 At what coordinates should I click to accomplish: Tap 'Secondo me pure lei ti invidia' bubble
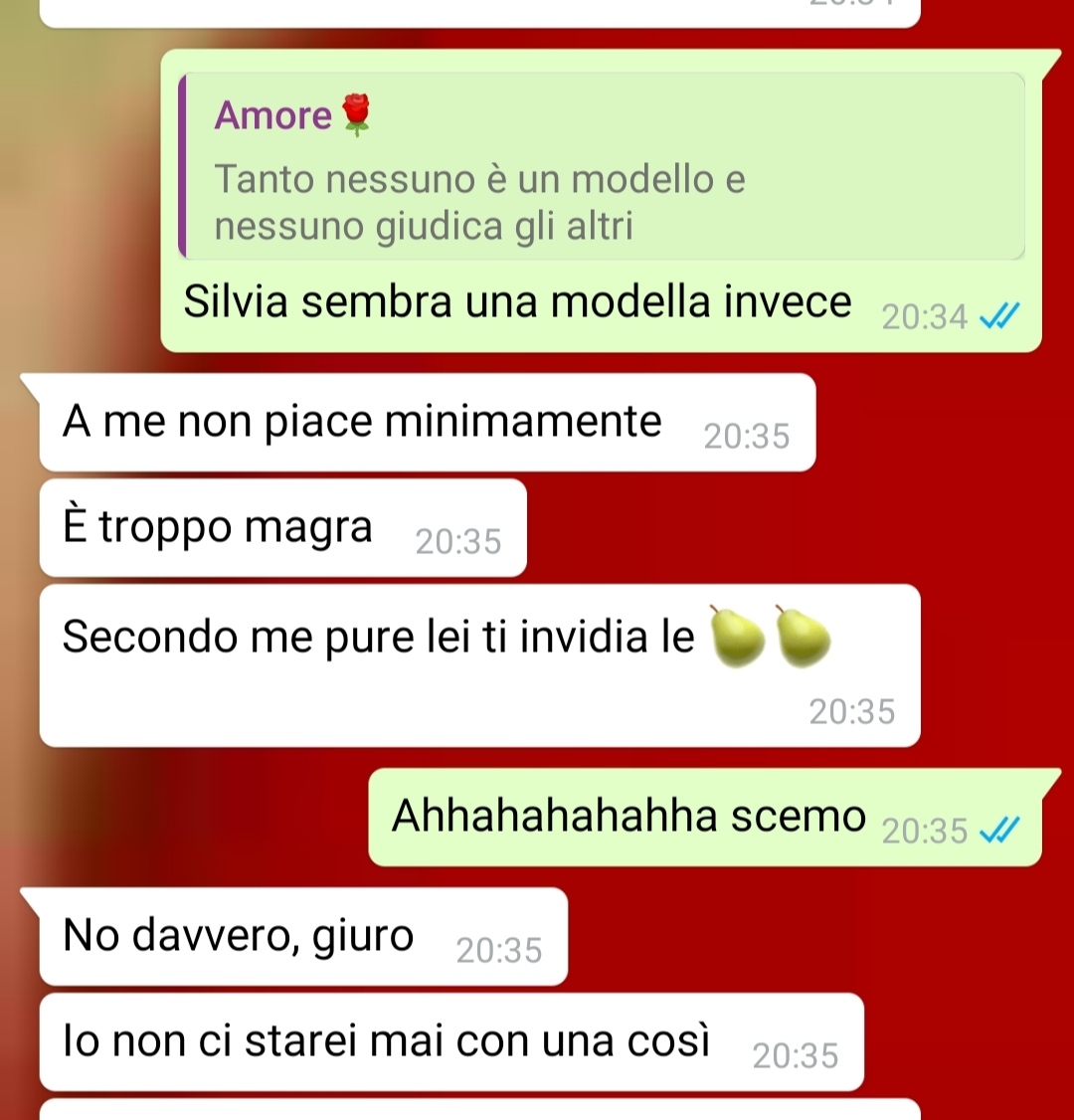pos(480,665)
